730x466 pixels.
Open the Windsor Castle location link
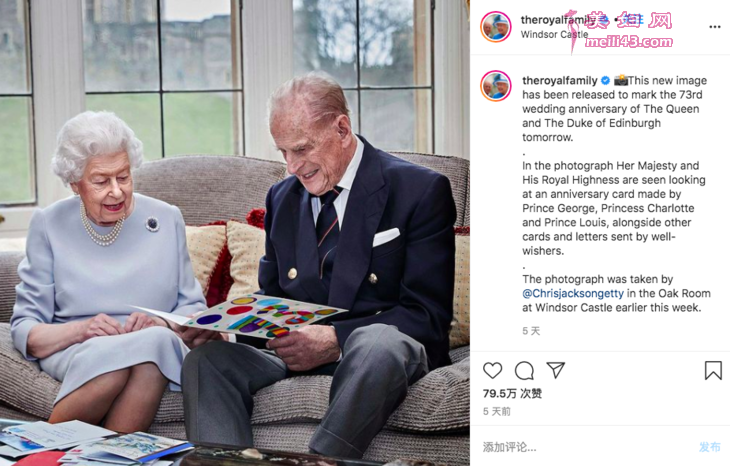554,34
